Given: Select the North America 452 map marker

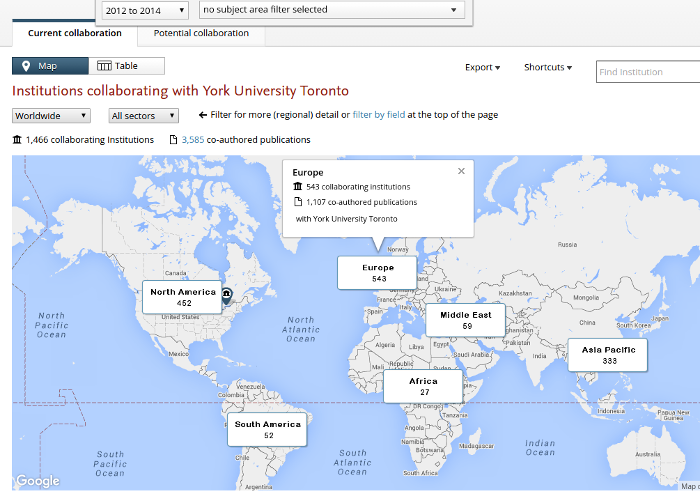Looking at the screenshot, I should click(182, 297).
